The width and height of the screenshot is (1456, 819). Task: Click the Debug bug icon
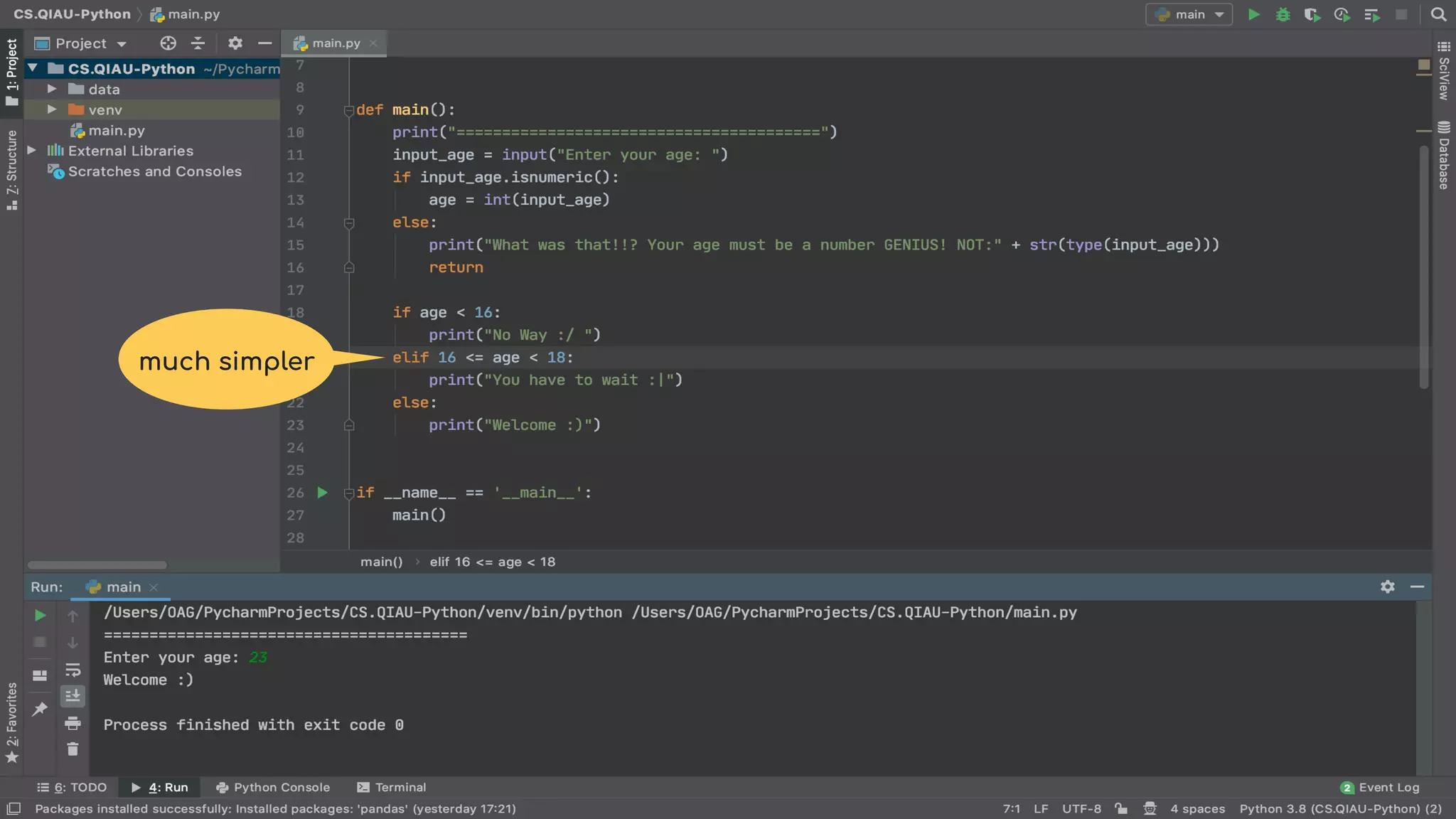pos(1283,14)
